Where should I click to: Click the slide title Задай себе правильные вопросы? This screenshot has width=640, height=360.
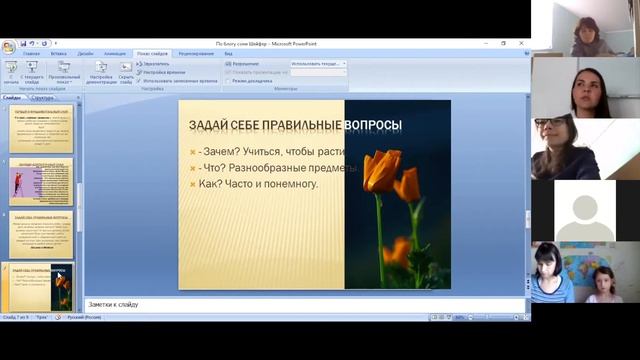[x=295, y=125]
